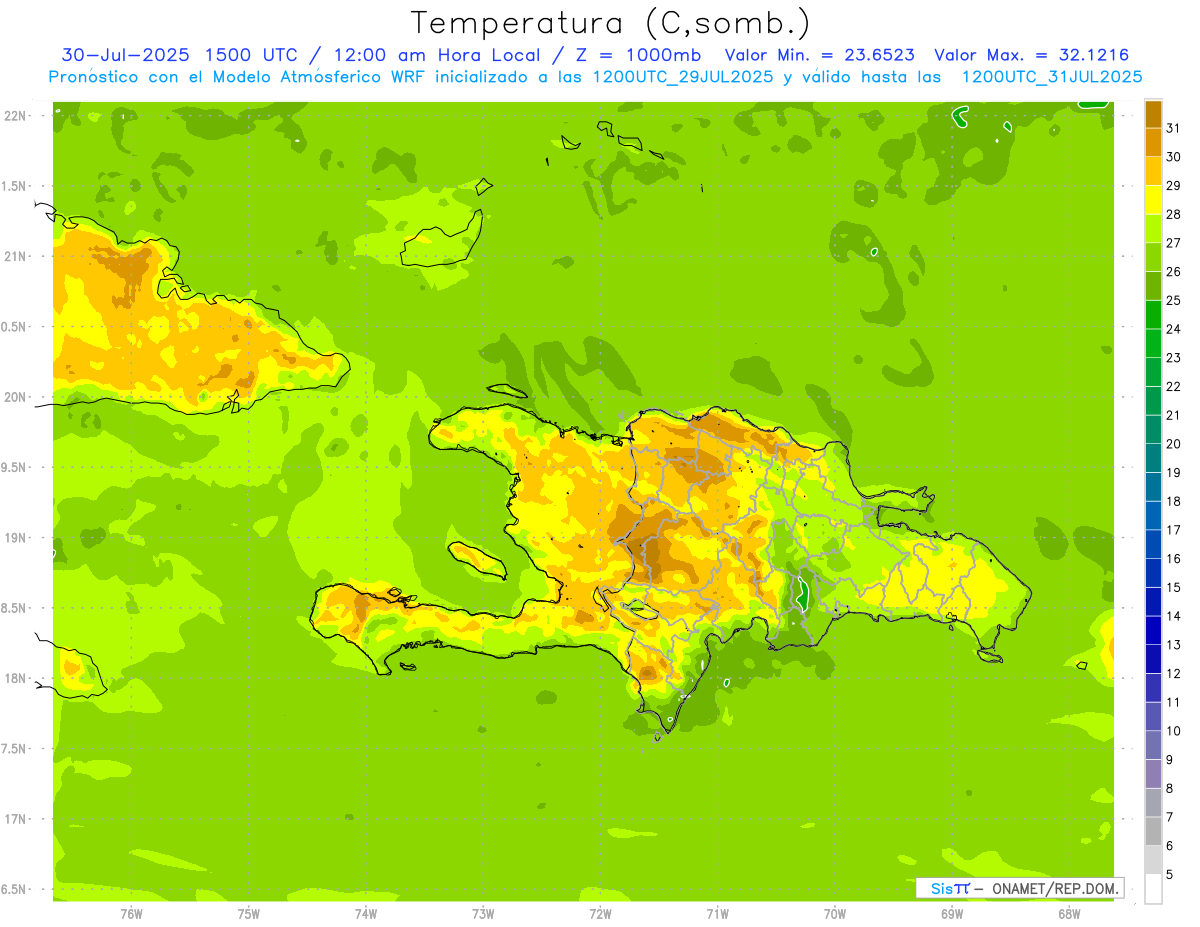Click the 19N latitude axis label
1200x927 pixels.
pyautogui.click(x=16, y=538)
